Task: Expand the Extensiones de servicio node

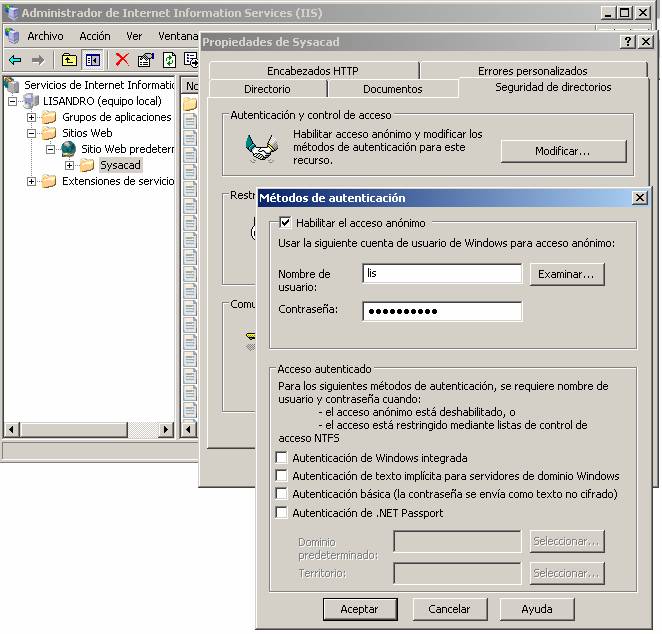Action: click(31, 182)
